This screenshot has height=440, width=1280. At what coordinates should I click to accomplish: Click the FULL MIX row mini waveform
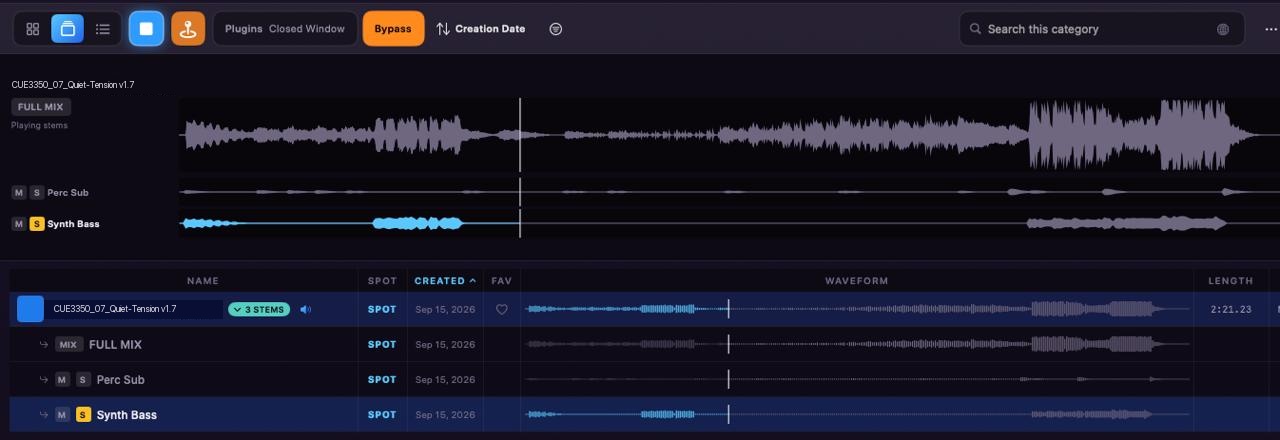click(x=858, y=344)
